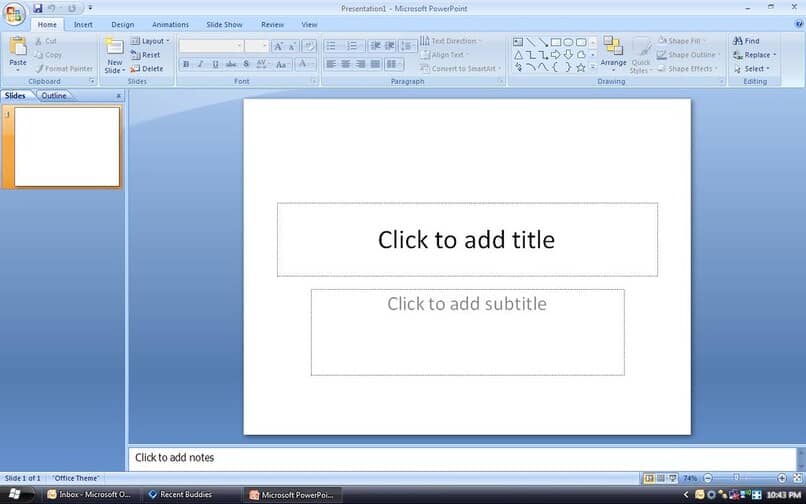Decrease list indent level icon

[x=375, y=47]
